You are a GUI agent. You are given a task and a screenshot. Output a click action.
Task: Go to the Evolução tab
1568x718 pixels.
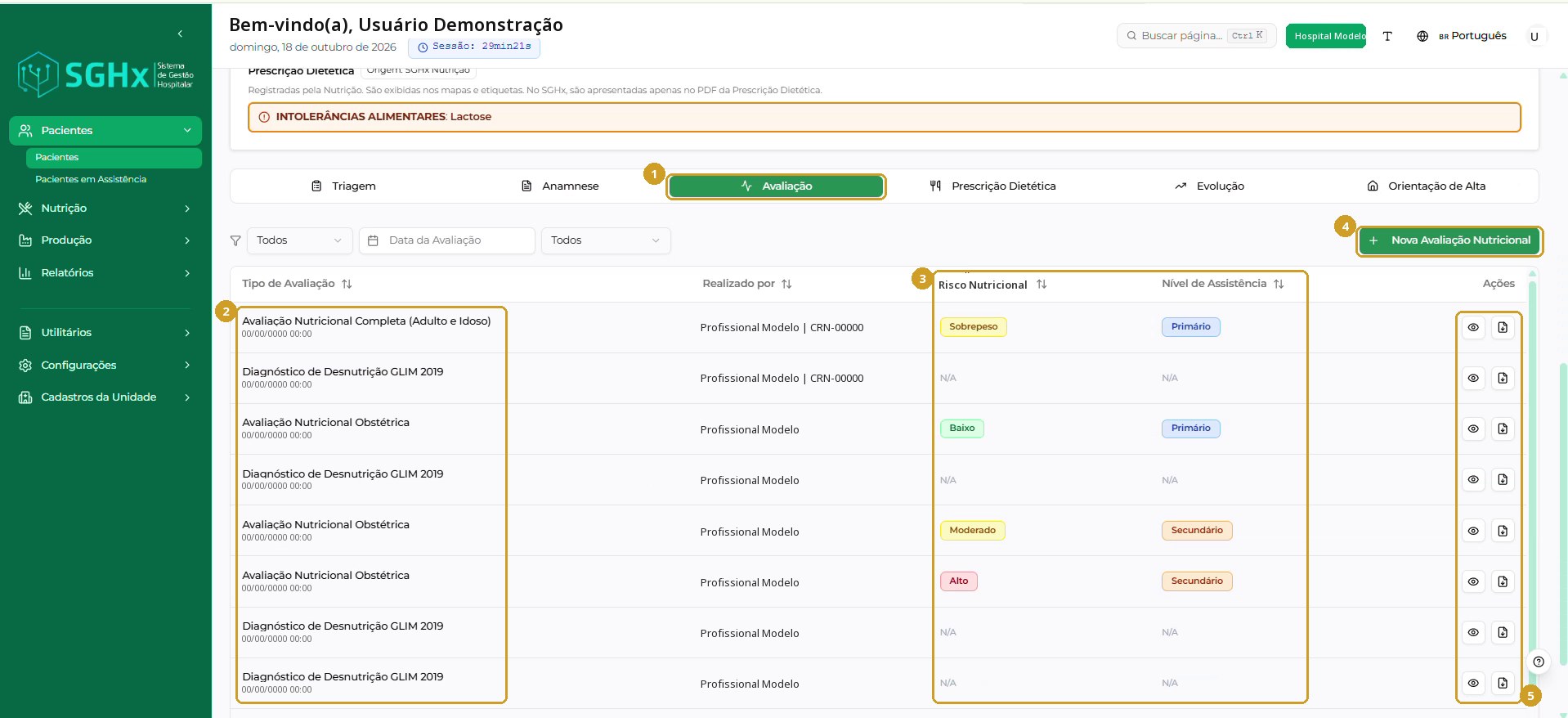[1209, 186]
